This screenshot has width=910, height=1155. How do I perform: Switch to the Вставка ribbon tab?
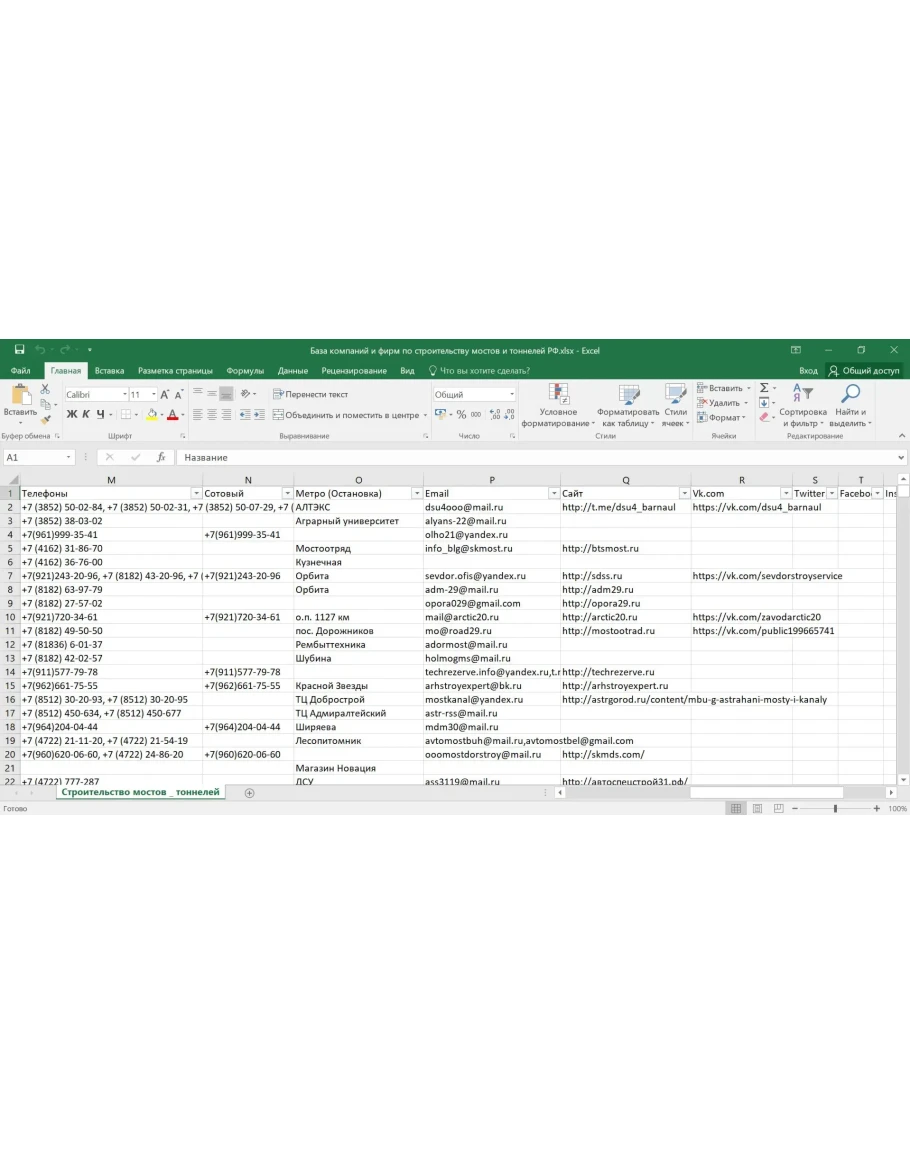click(x=109, y=371)
